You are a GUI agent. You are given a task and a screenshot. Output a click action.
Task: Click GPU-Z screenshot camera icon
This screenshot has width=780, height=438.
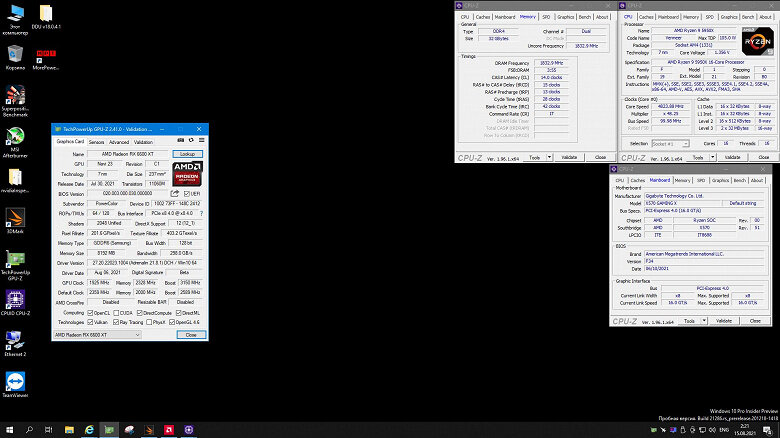[x=181, y=141]
